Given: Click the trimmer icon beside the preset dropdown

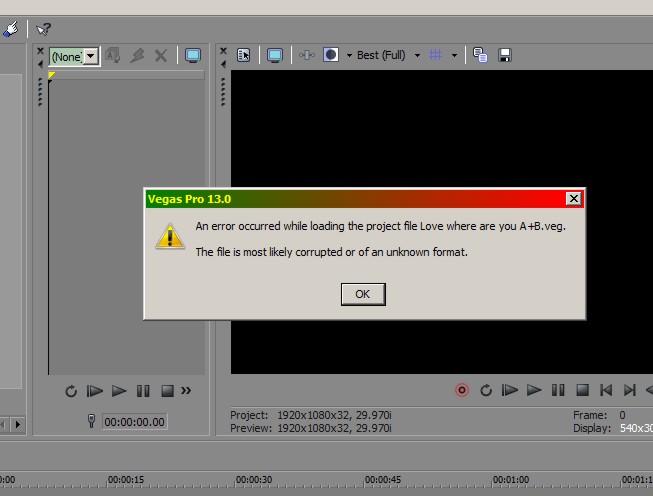Looking at the screenshot, I should tap(112, 55).
